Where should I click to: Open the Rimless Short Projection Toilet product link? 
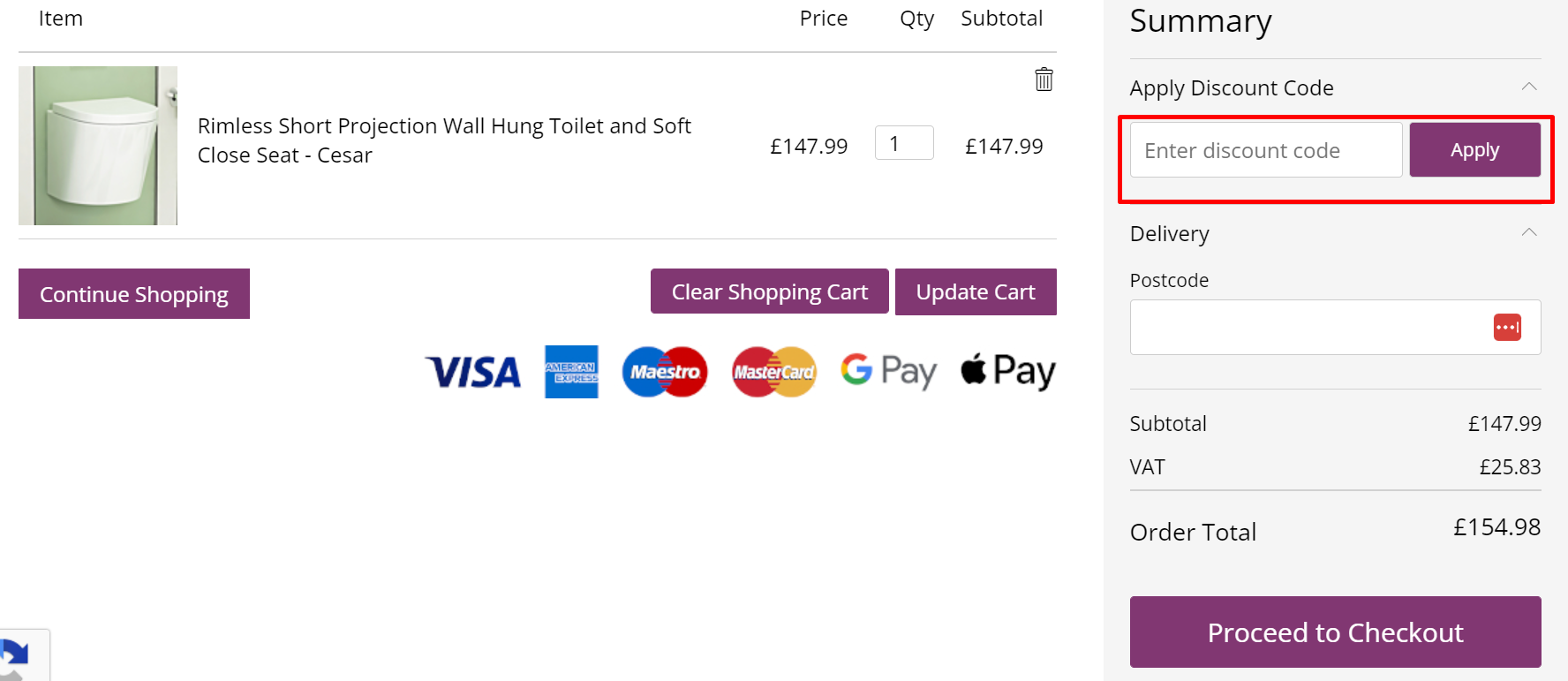(x=444, y=140)
